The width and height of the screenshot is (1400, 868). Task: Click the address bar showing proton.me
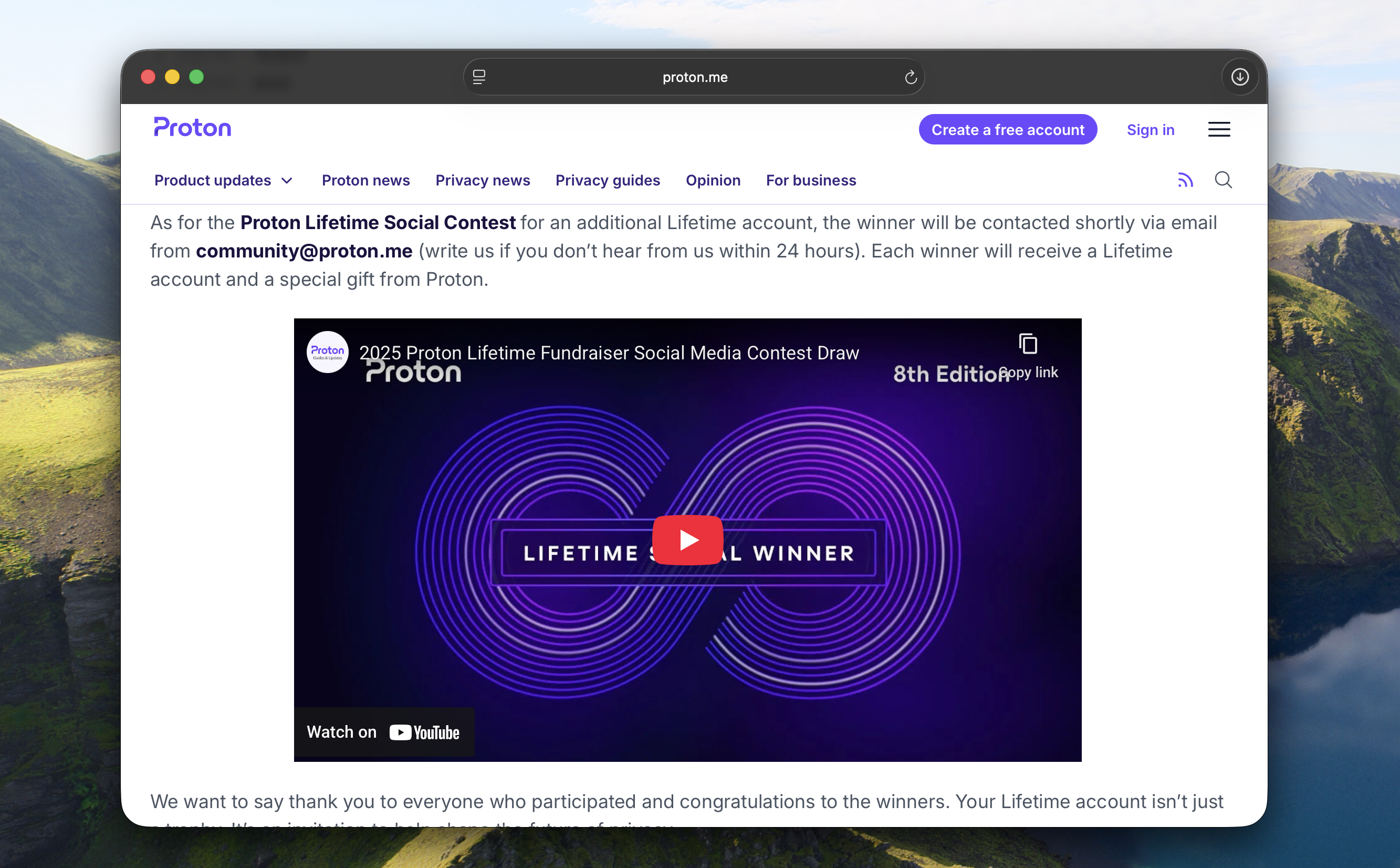tap(694, 76)
